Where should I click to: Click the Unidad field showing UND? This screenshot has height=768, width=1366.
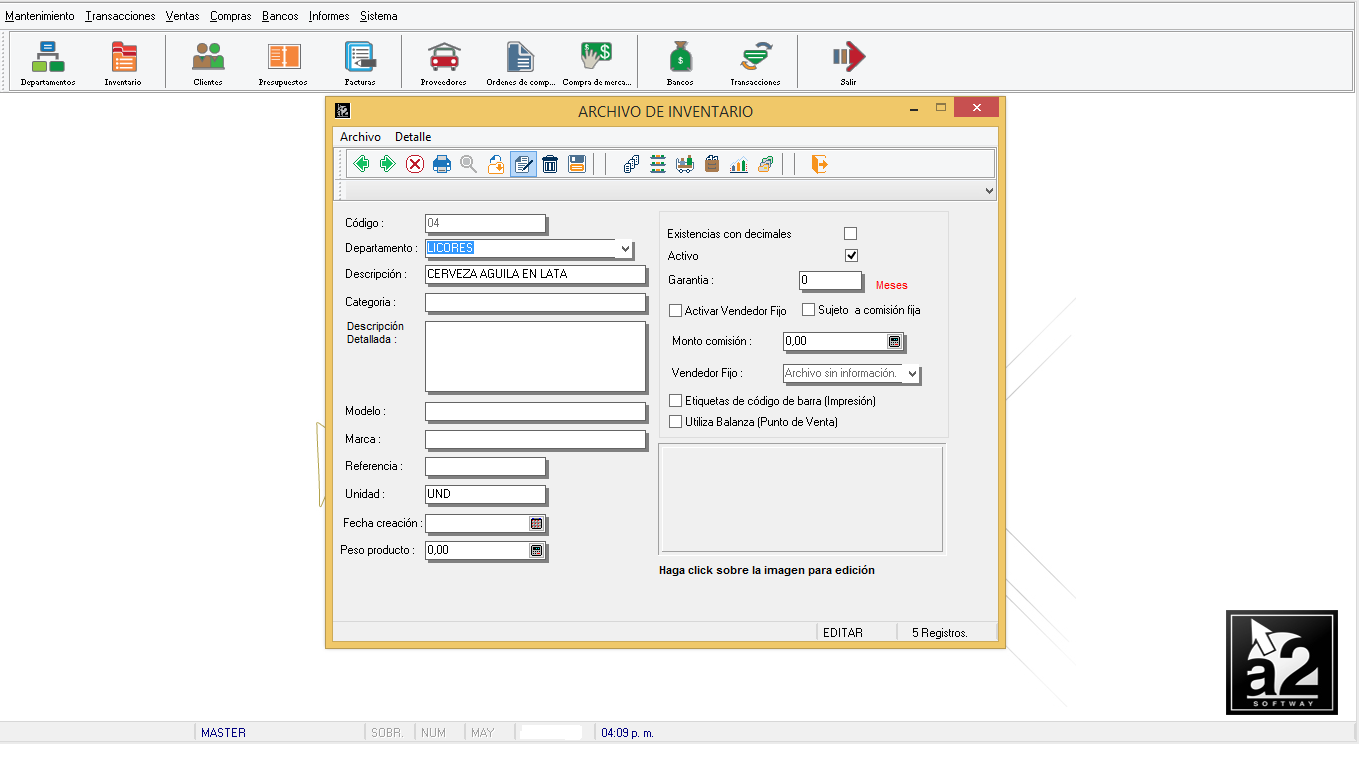tap(486, 494)
